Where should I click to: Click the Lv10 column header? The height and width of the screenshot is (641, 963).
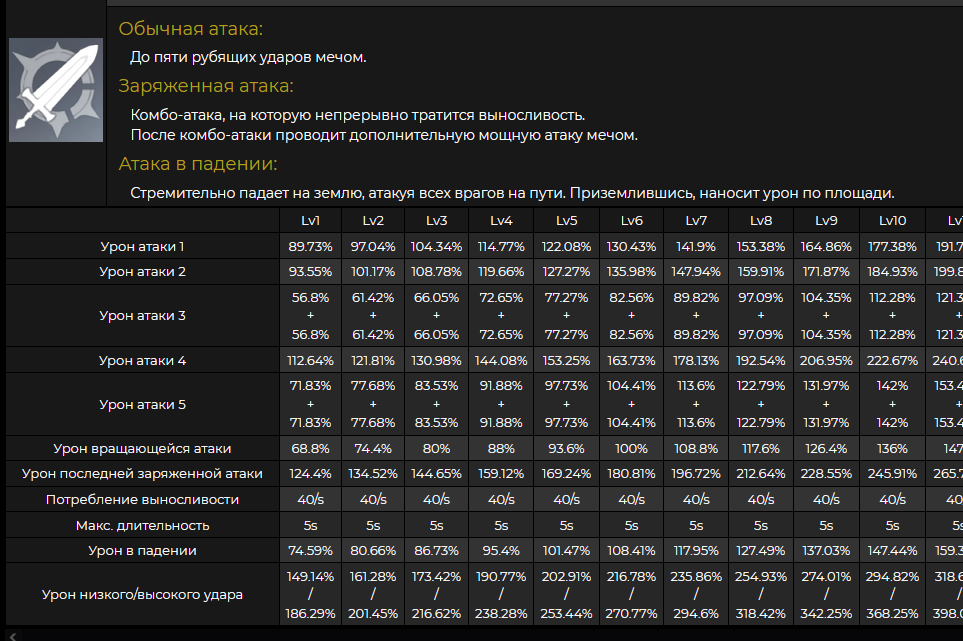[892, 220]
